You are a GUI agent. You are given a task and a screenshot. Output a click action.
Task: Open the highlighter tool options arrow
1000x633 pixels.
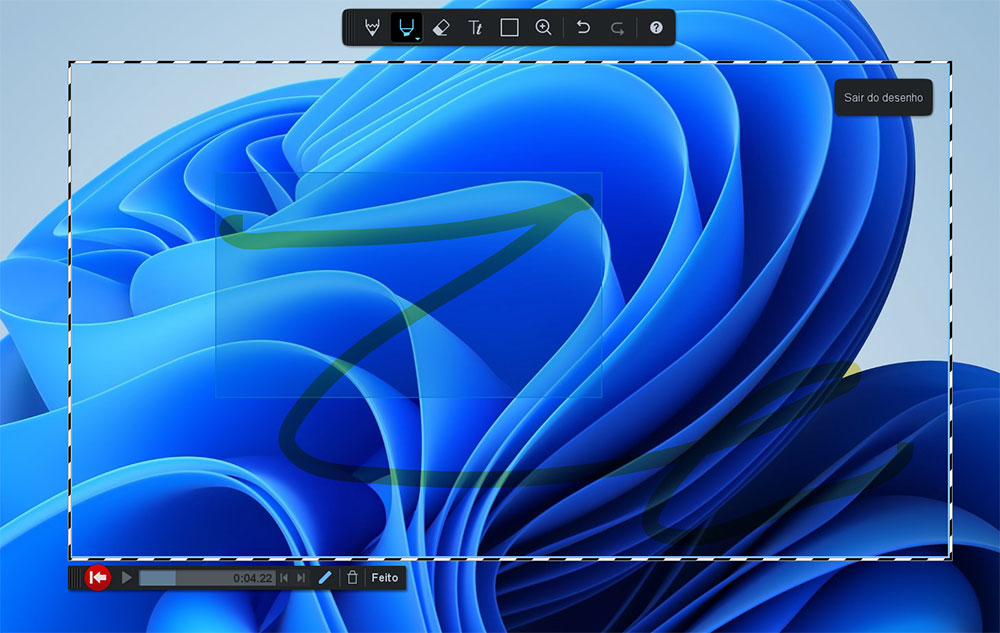[x=418, y=39]
